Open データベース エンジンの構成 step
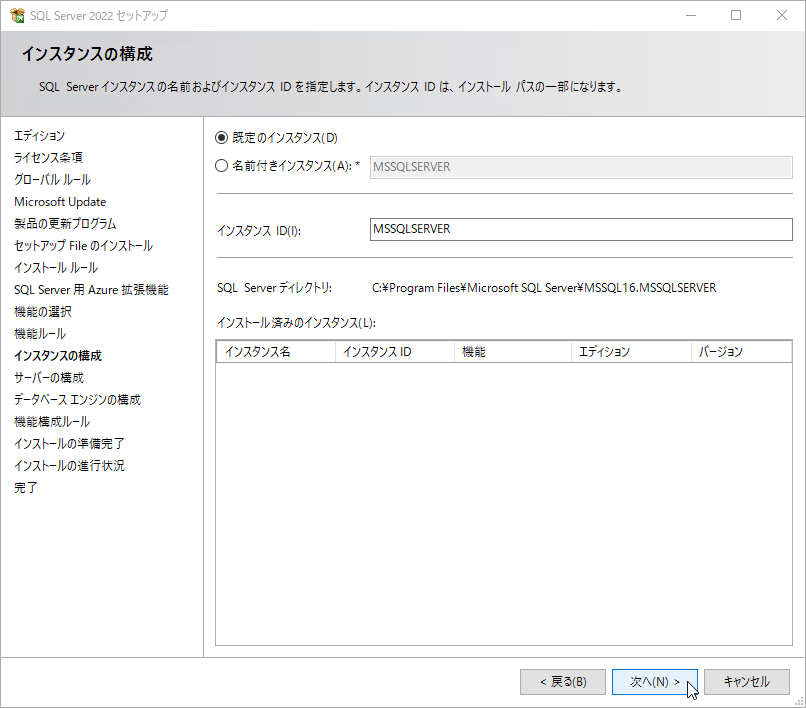This screenshot has height=708, width=806. [x=77, y=400]
